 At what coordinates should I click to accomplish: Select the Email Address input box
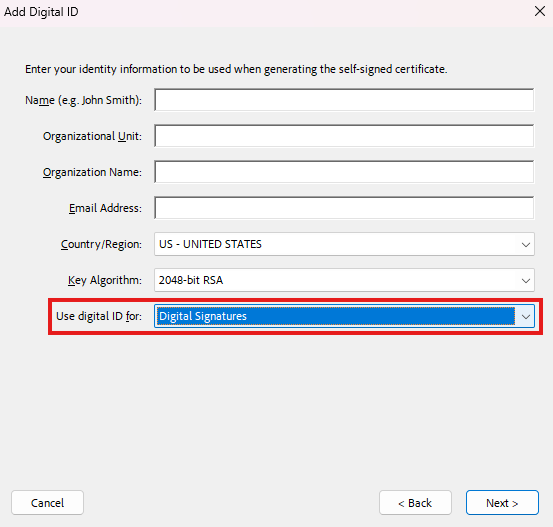[344, 208]
